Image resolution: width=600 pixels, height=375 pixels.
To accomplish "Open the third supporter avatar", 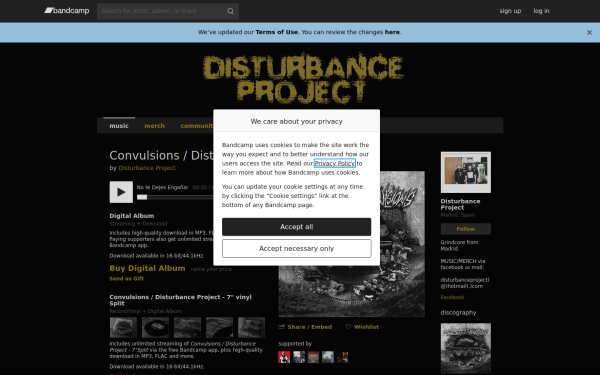I will pyautogui.click(x=313, y=357).
